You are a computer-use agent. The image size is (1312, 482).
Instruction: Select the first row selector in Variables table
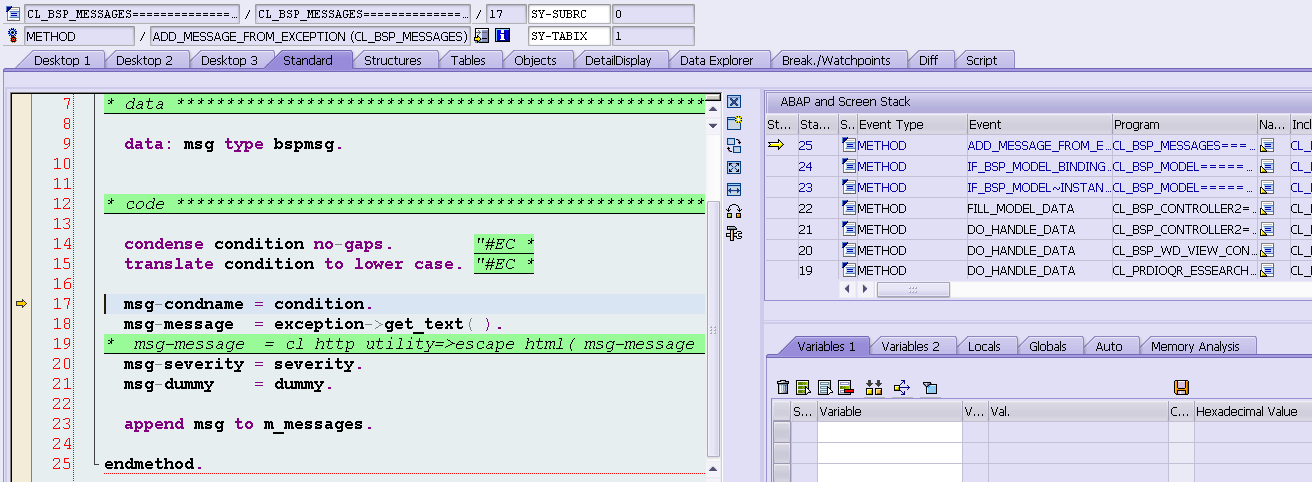781,431
